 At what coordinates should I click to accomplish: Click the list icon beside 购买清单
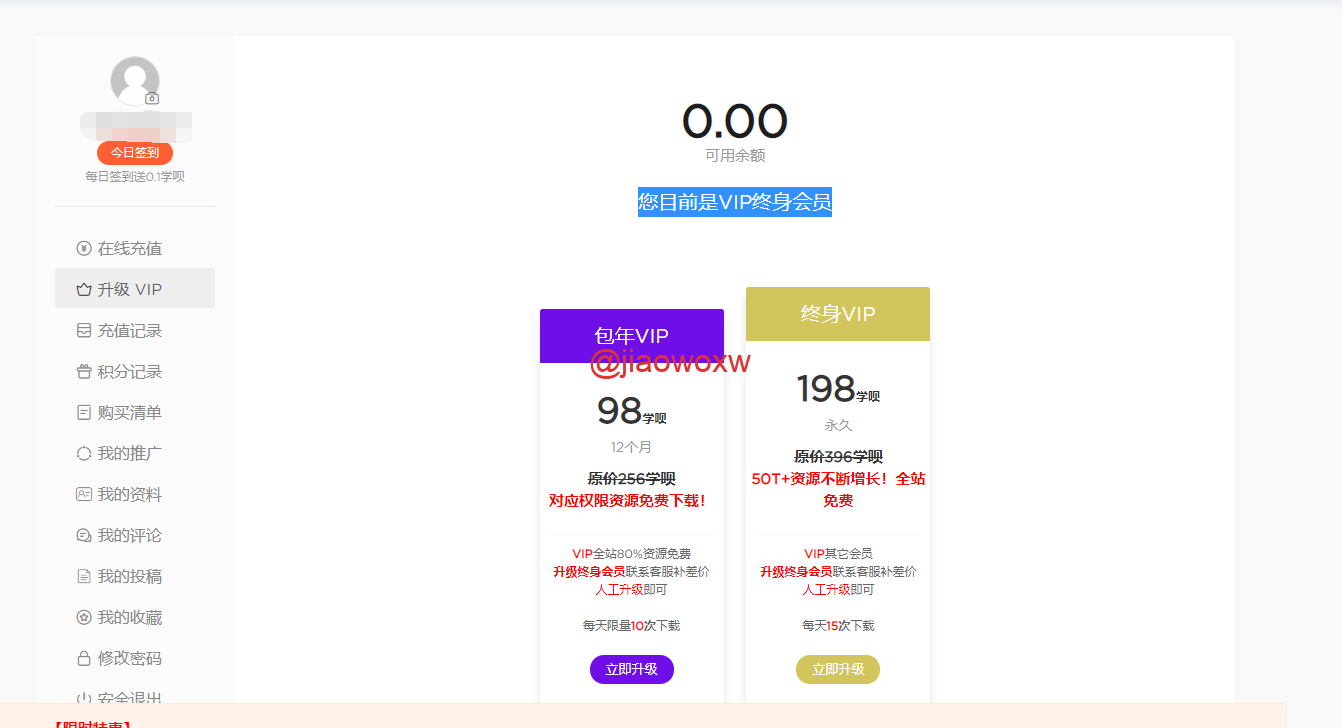84,412
